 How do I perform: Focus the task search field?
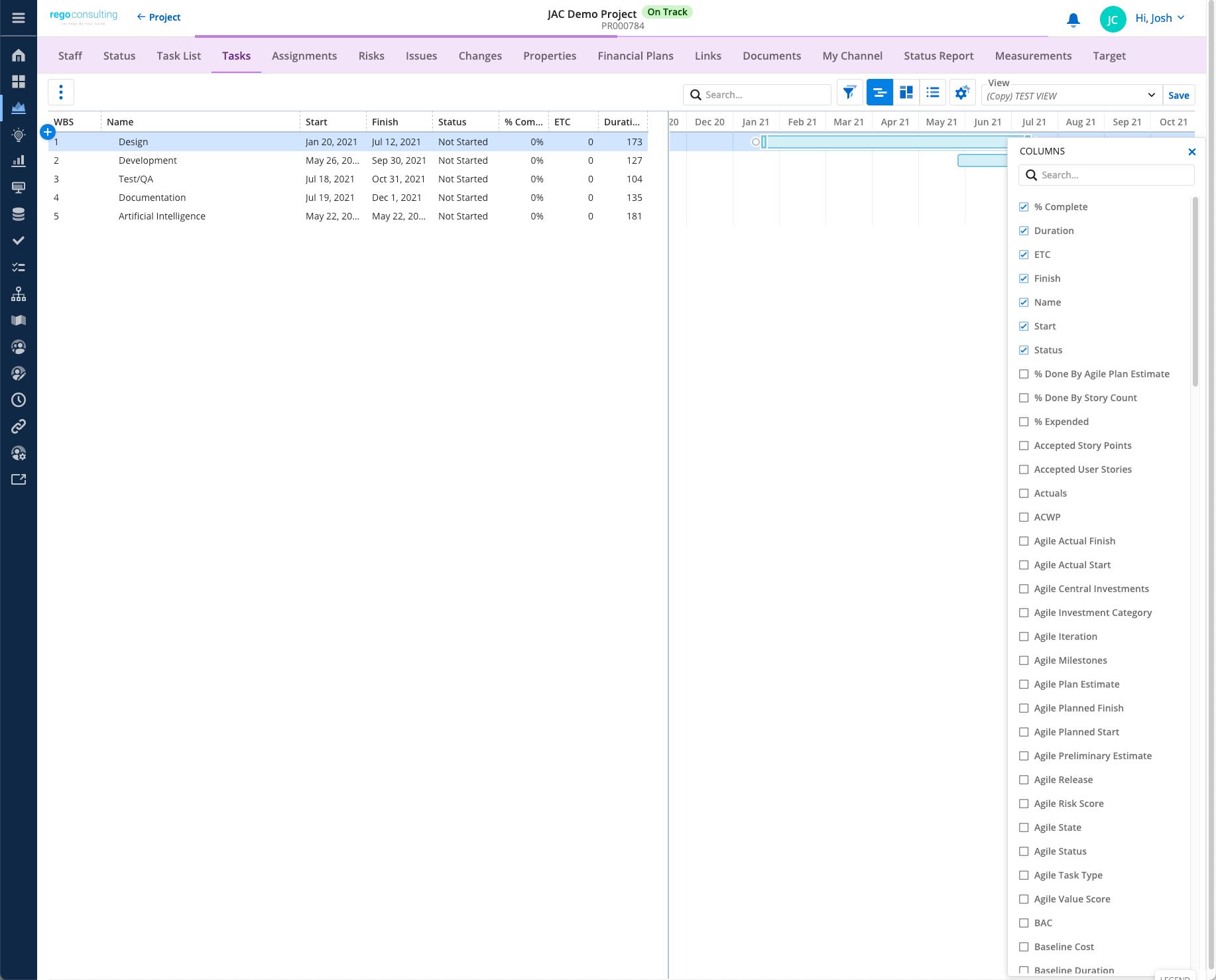[x=757, y=95]
